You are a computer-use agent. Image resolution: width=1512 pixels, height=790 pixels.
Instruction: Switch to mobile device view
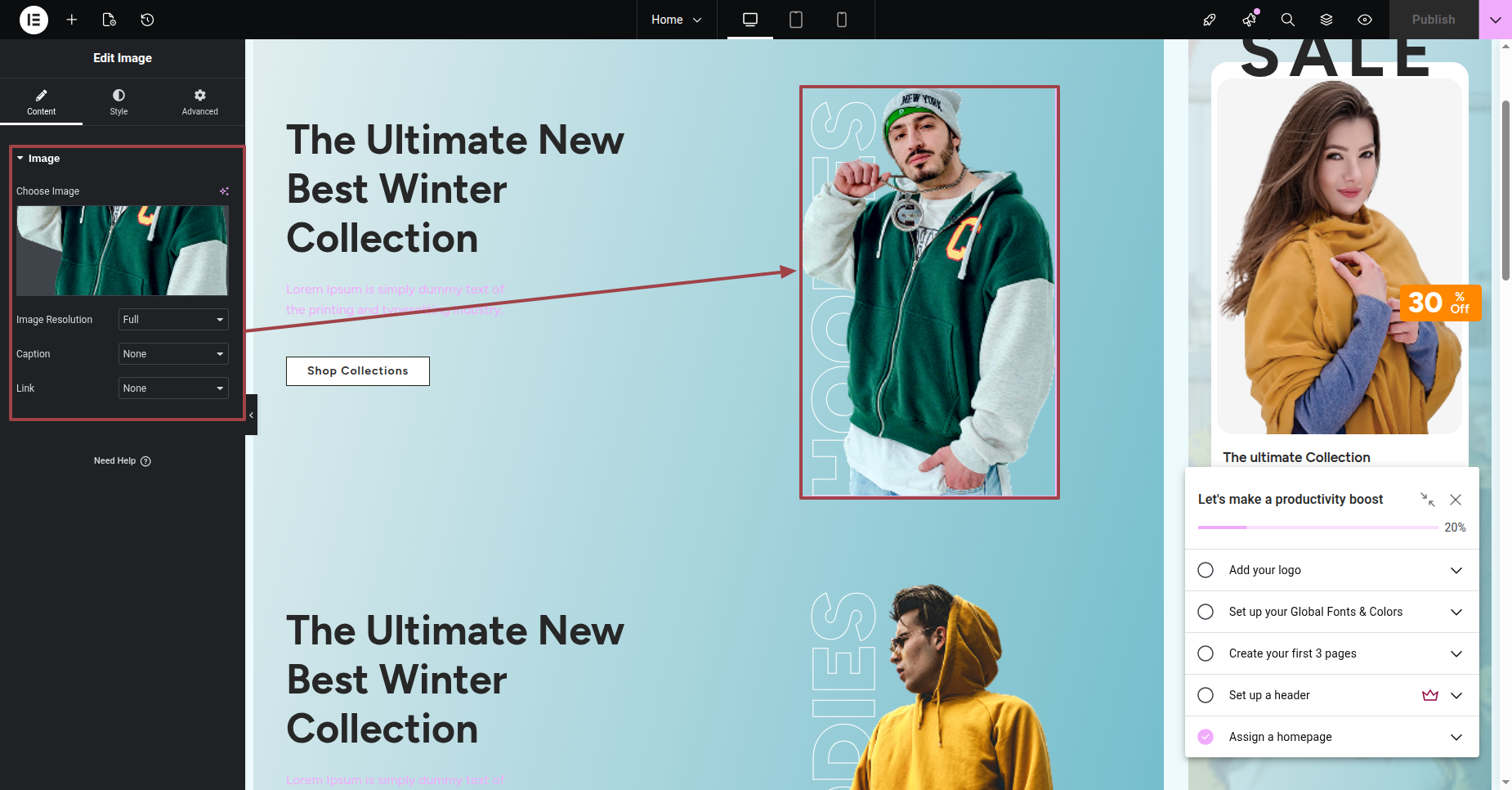[x=841, y=20]
